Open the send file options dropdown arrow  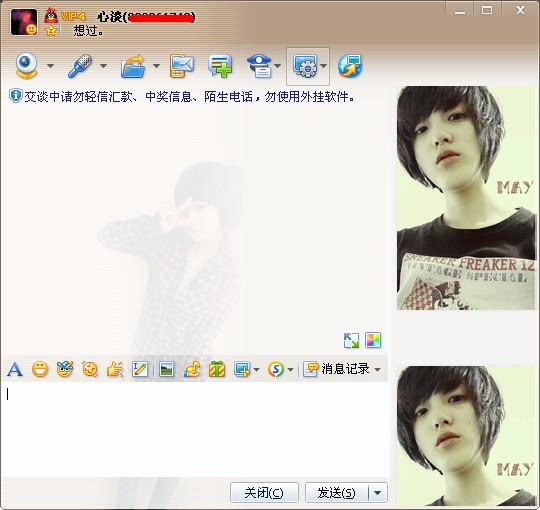[156, 66]
